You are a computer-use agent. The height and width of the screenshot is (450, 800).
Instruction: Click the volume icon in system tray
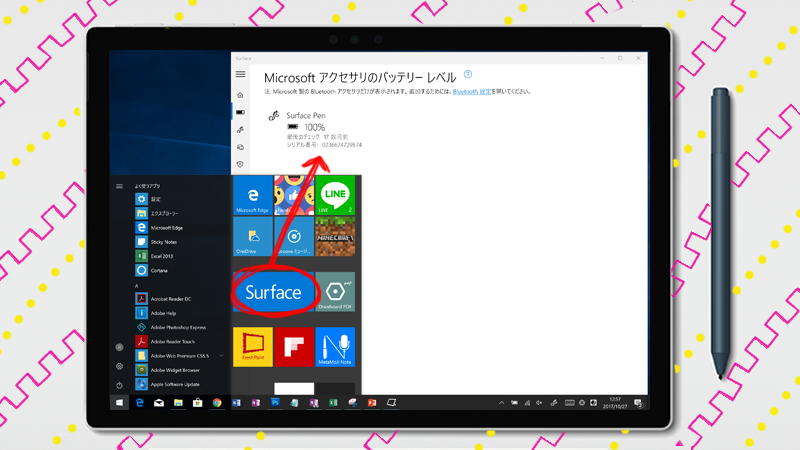(x=539, y=403)
